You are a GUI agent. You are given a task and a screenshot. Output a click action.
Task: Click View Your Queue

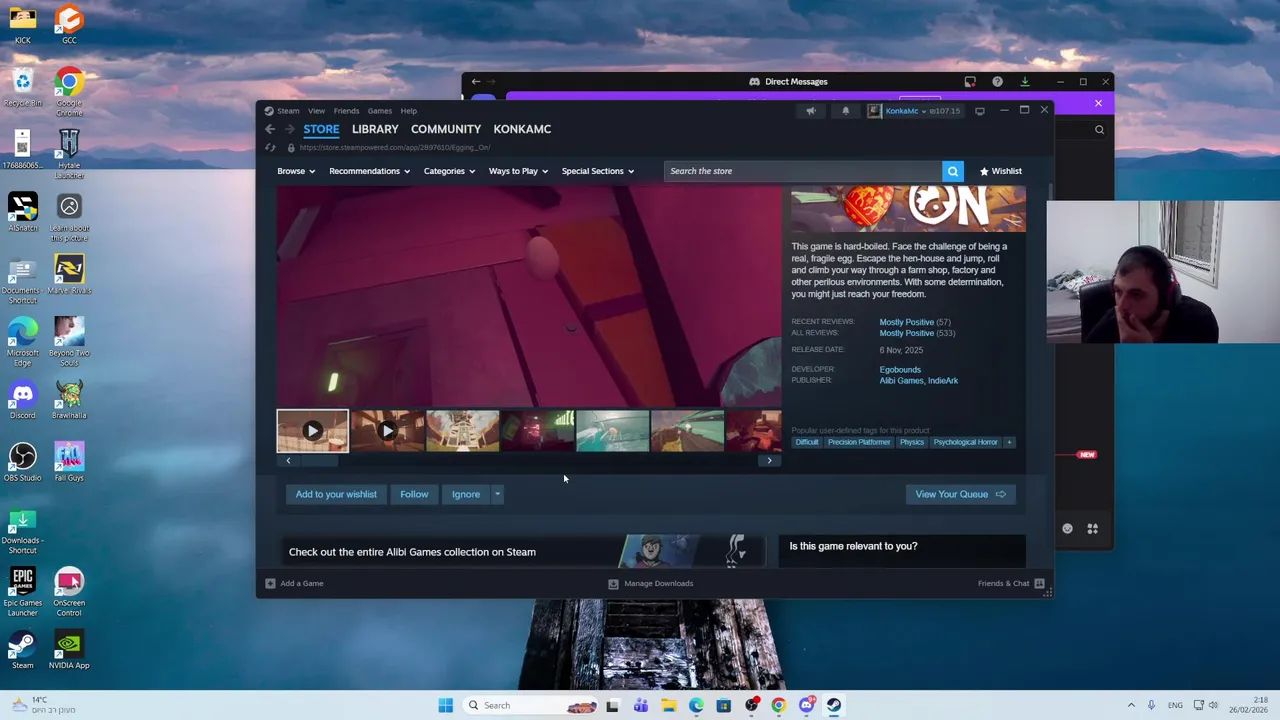coord(960,494)
